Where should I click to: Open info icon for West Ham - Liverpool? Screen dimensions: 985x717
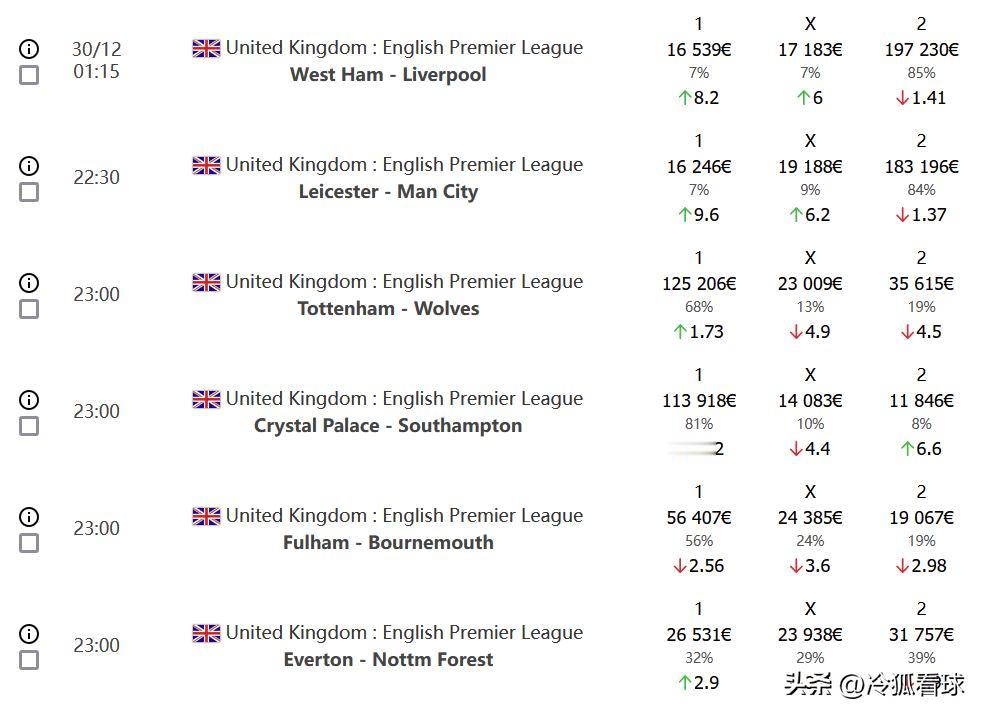pyautogui.click(x=29, y=48)
